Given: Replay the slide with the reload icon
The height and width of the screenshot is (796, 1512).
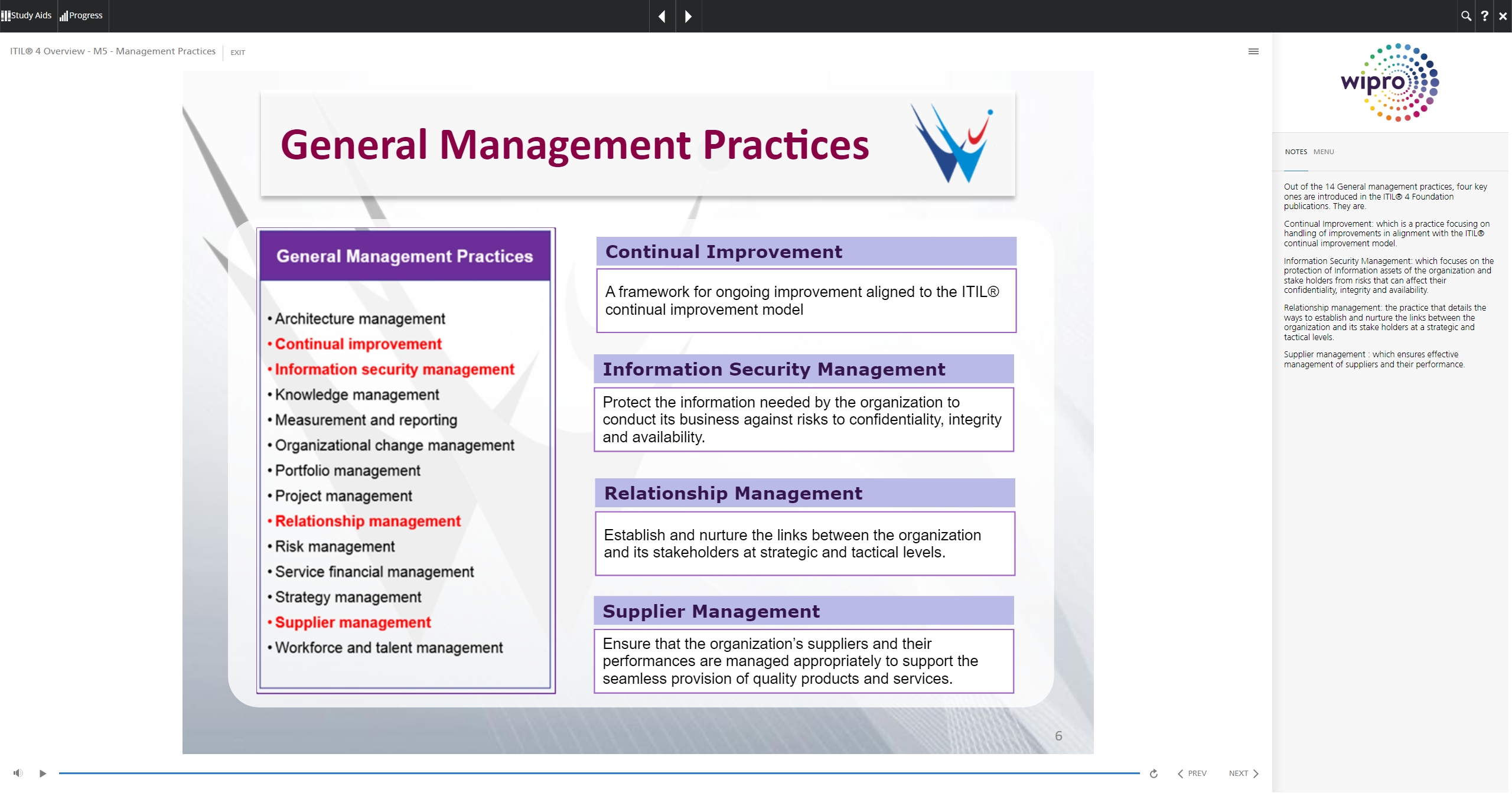Looking at the screenshot, I should click(1153, 774).
